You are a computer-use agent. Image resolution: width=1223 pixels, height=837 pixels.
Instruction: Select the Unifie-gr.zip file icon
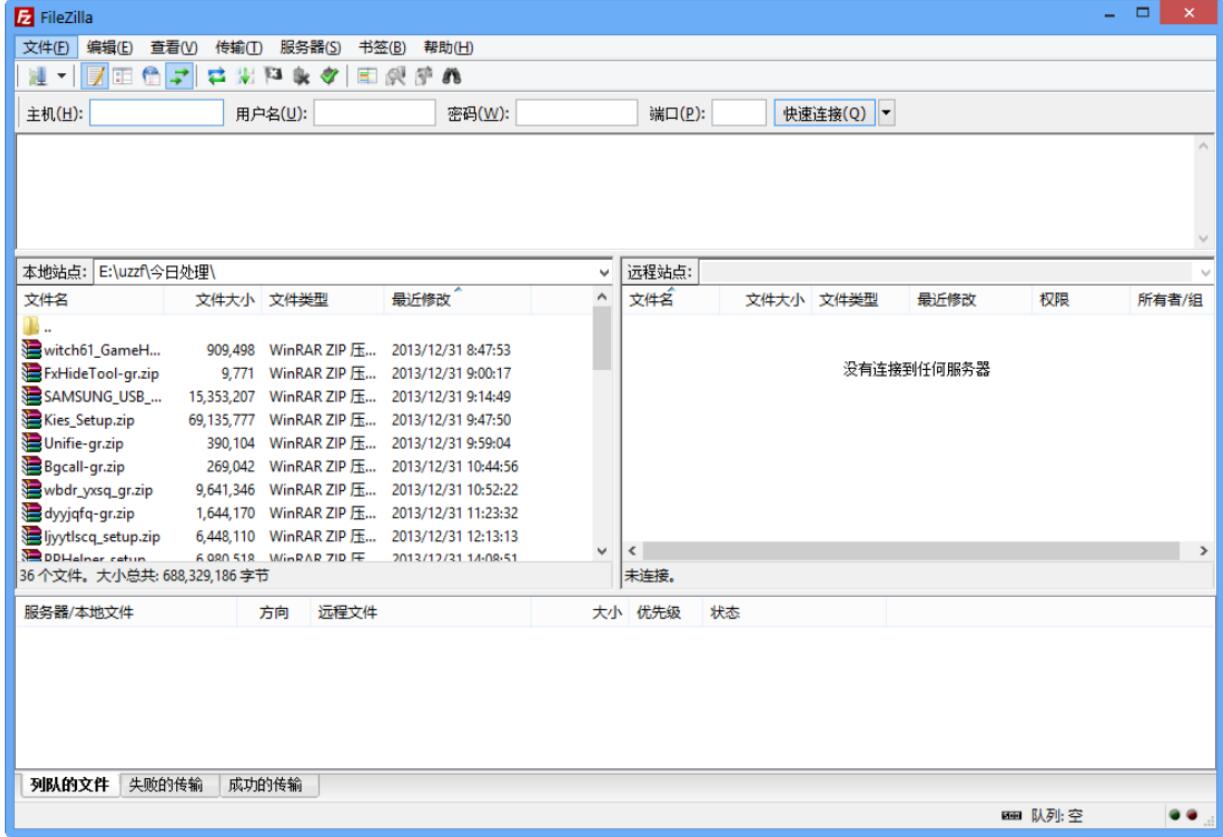tap(31, 442)
